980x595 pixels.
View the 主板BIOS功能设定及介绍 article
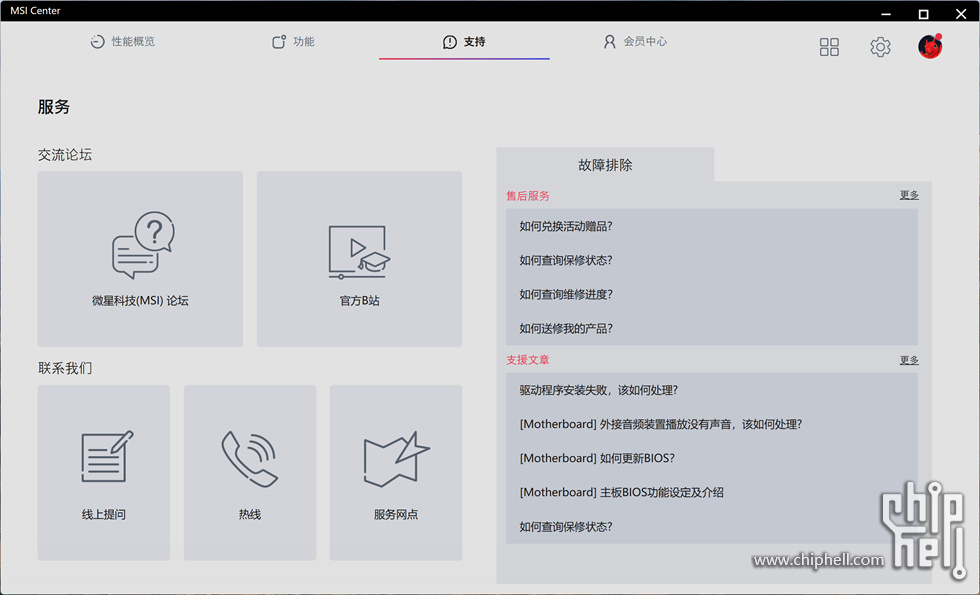pyautogui.click(x=621, y=492)
